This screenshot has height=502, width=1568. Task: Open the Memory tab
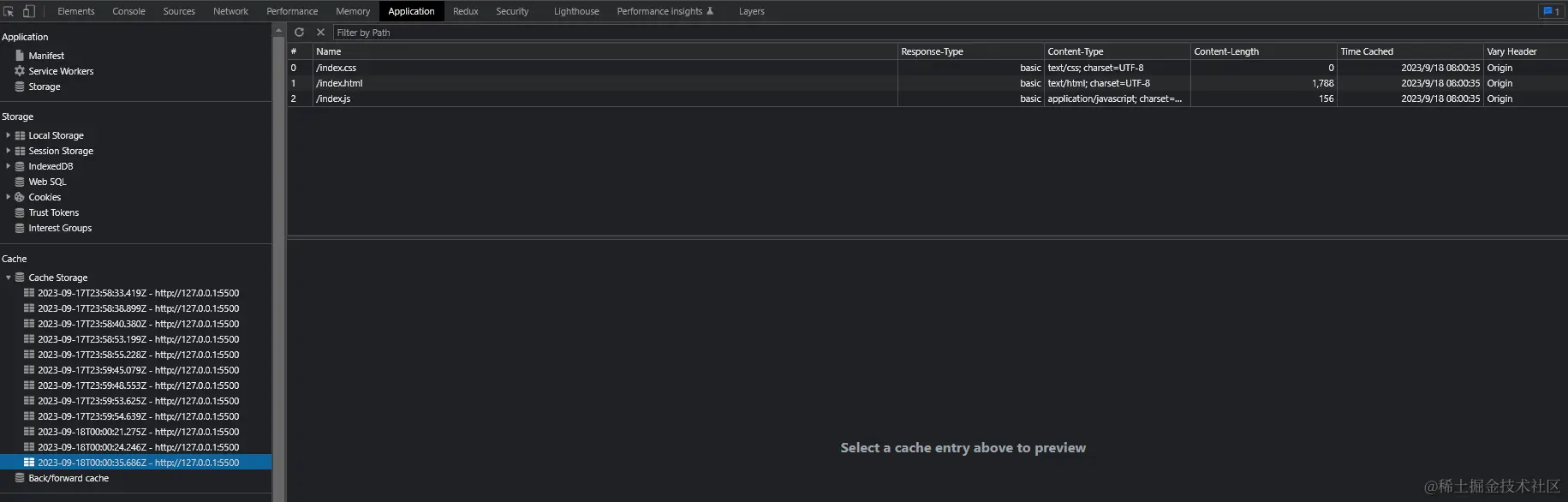click(353, 11)
